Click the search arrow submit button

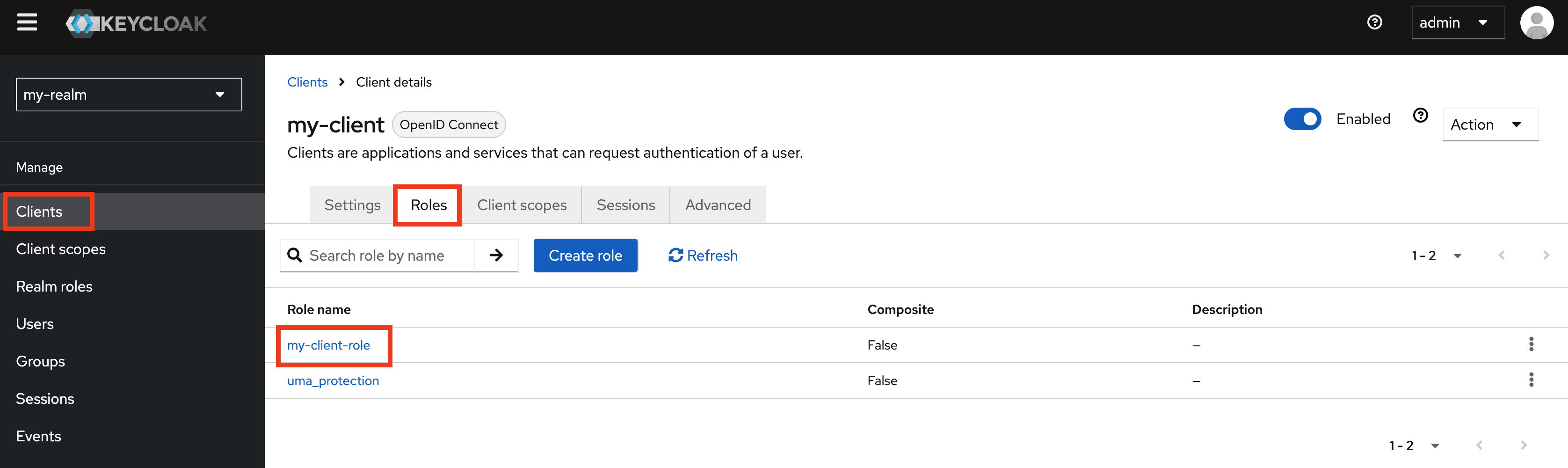click(x=496, y=256)
